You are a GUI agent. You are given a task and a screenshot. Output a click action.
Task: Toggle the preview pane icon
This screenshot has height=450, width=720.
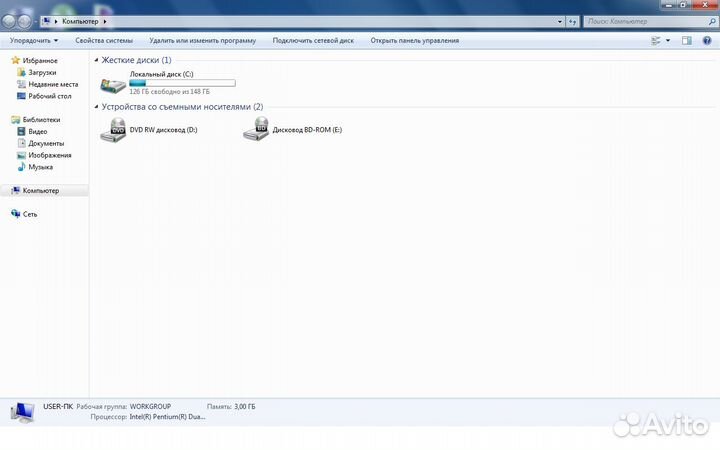[686, 40]
